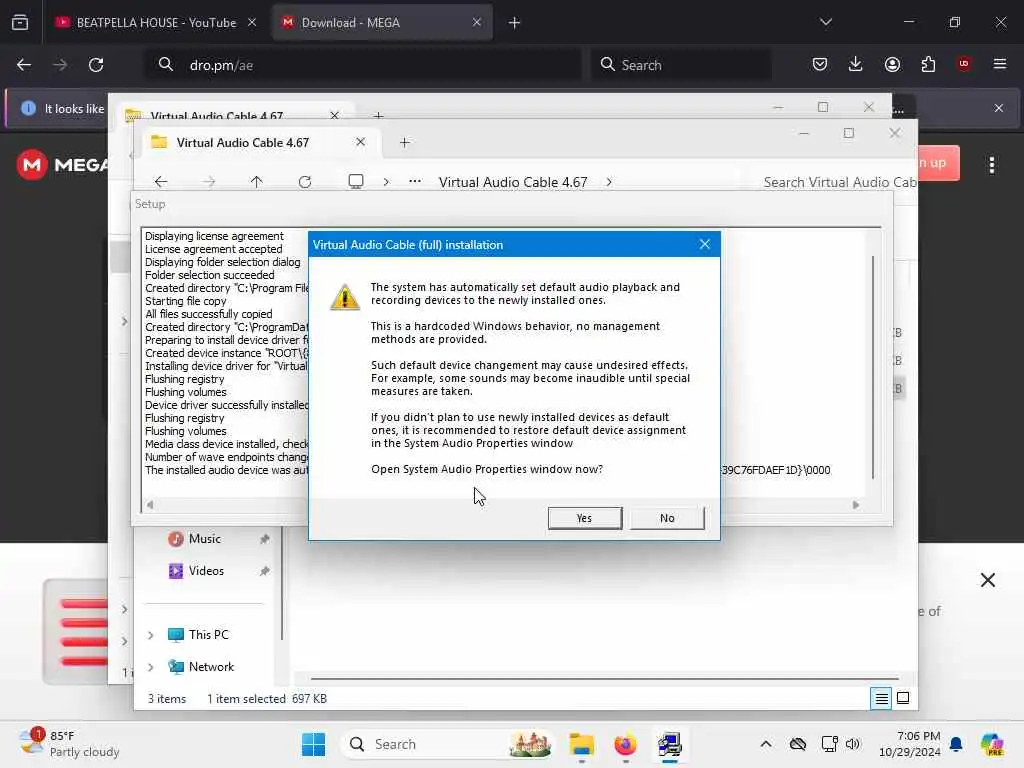Click the dro.pm/ae address bar
1024x768 pixels.
[x=362, y=65]
